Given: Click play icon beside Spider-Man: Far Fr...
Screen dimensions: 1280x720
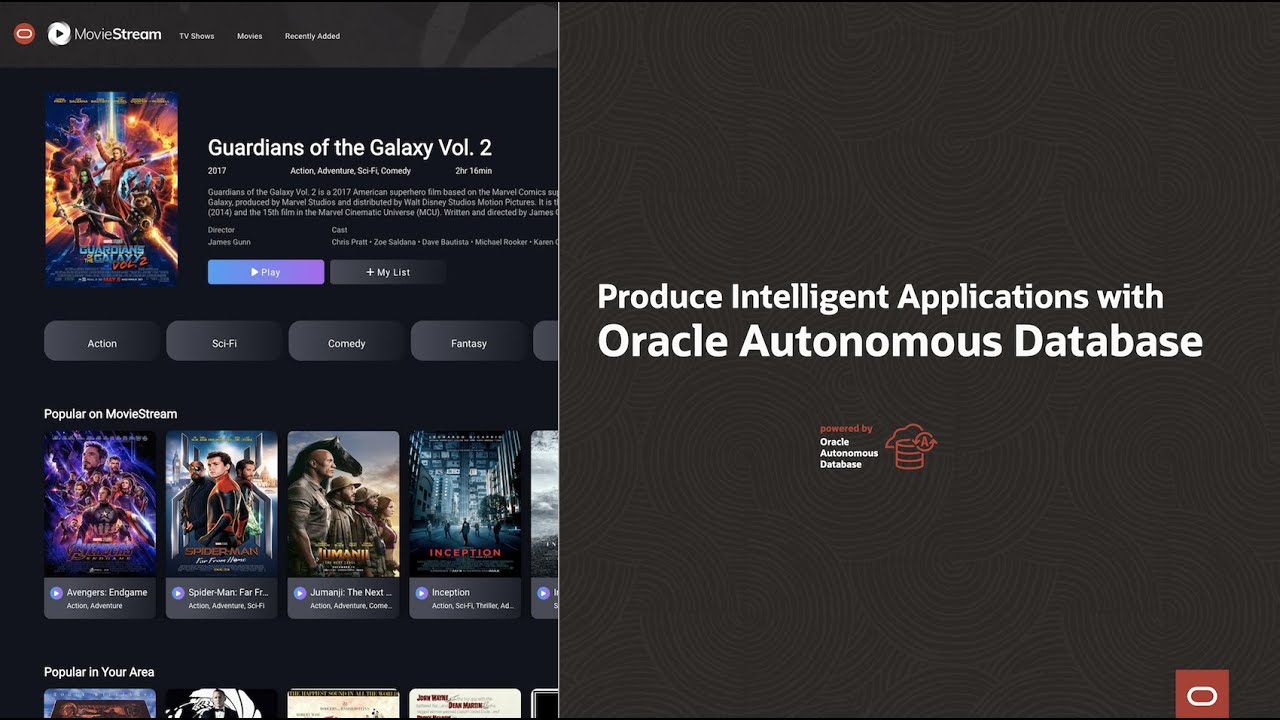Looking at the screenshot, I should coord(178,593).
